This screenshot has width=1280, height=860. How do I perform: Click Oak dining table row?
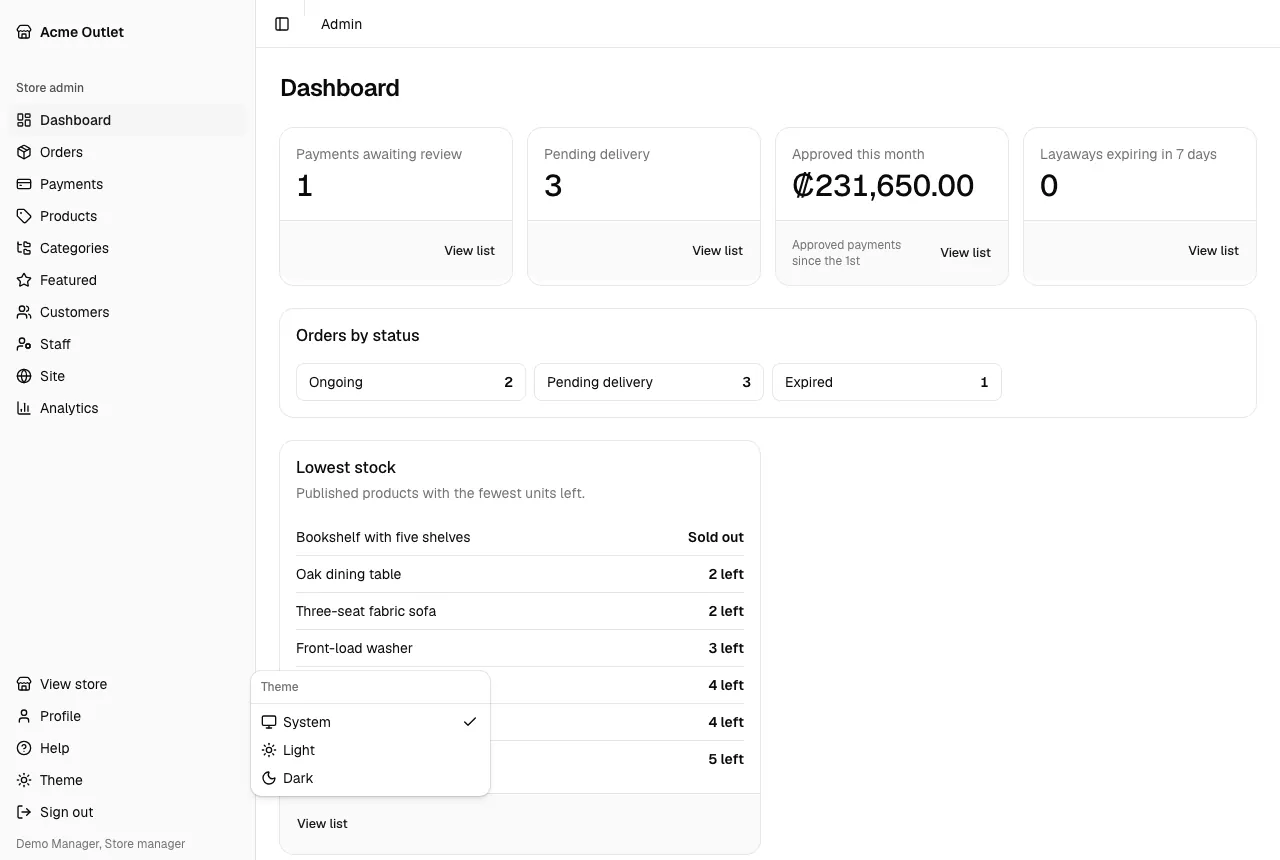tap(520, 574)
